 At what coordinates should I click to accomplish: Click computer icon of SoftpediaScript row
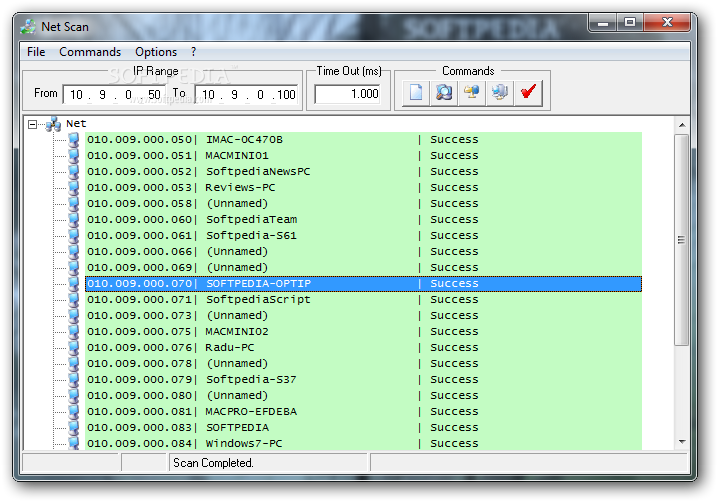(74, 300)
